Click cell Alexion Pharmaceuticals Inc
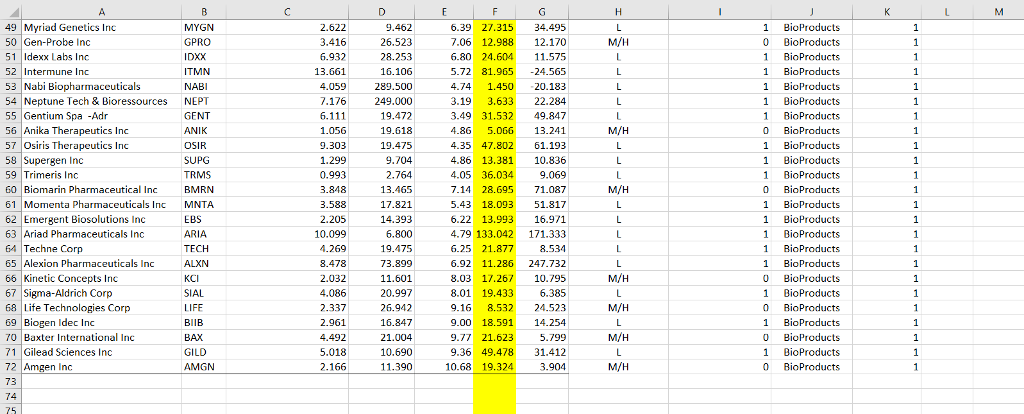Image resolution: width=1024 pixels, height=414 pixels. 102,263
